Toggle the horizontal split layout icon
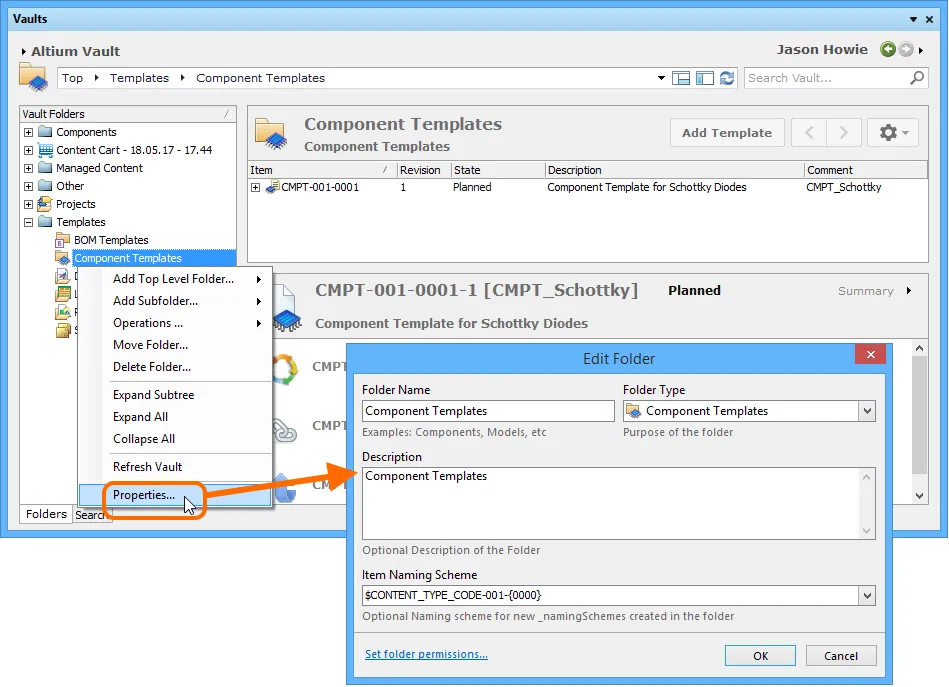This screenshot has width=949, height=687. [681, 78]
